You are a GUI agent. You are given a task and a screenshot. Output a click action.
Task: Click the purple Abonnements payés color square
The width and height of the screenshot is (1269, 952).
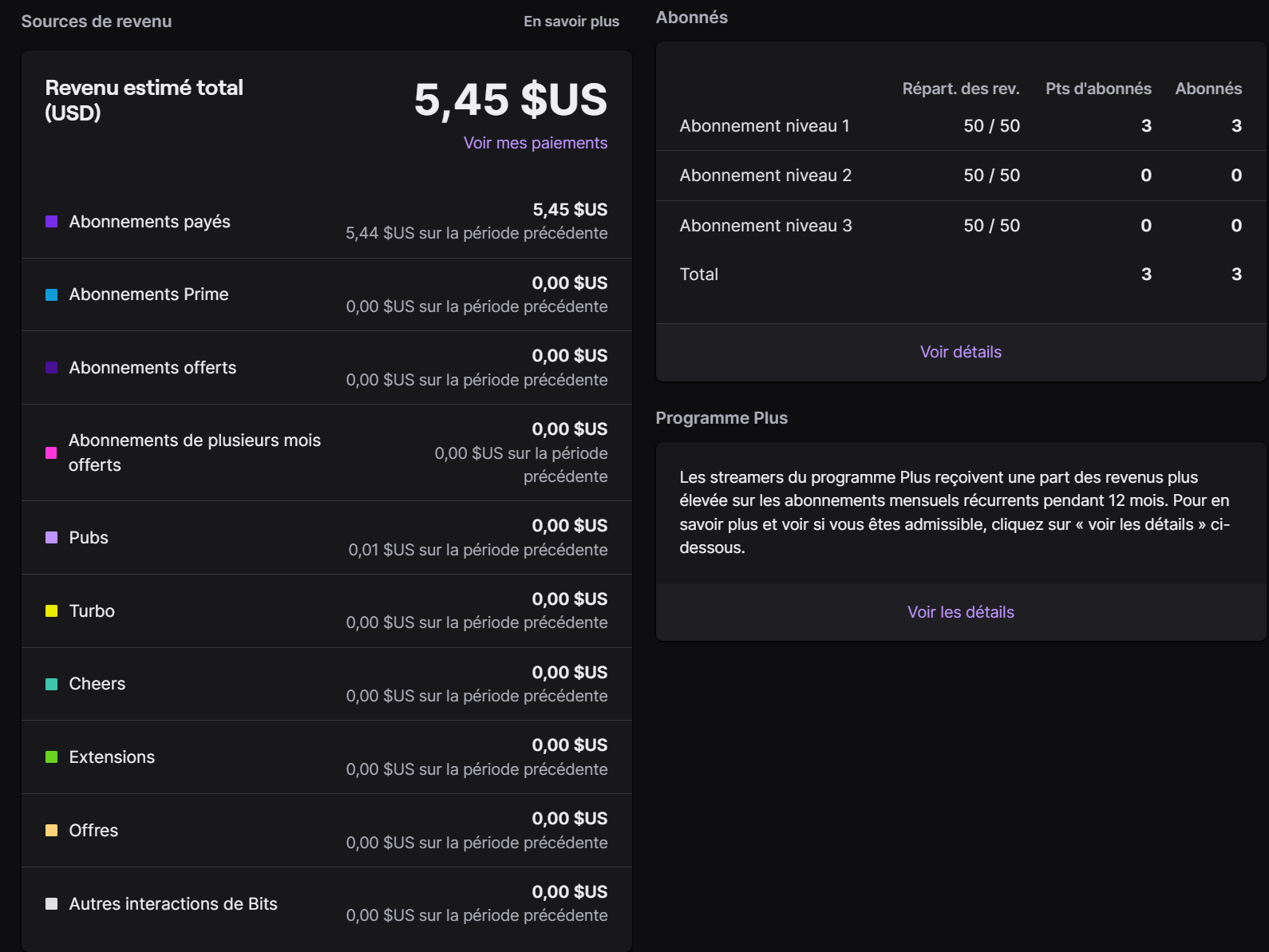click(x=51, y=222)
